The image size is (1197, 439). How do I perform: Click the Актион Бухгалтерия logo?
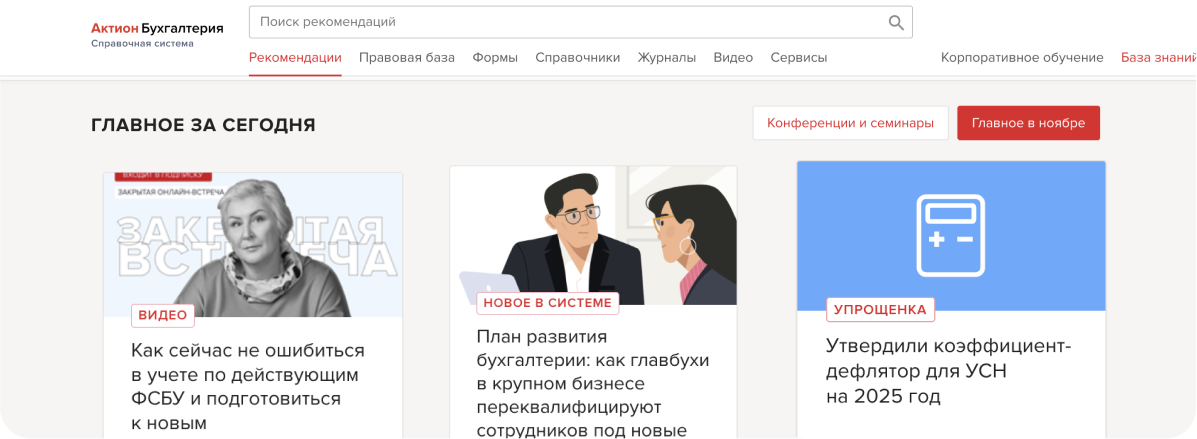point(157,28)
